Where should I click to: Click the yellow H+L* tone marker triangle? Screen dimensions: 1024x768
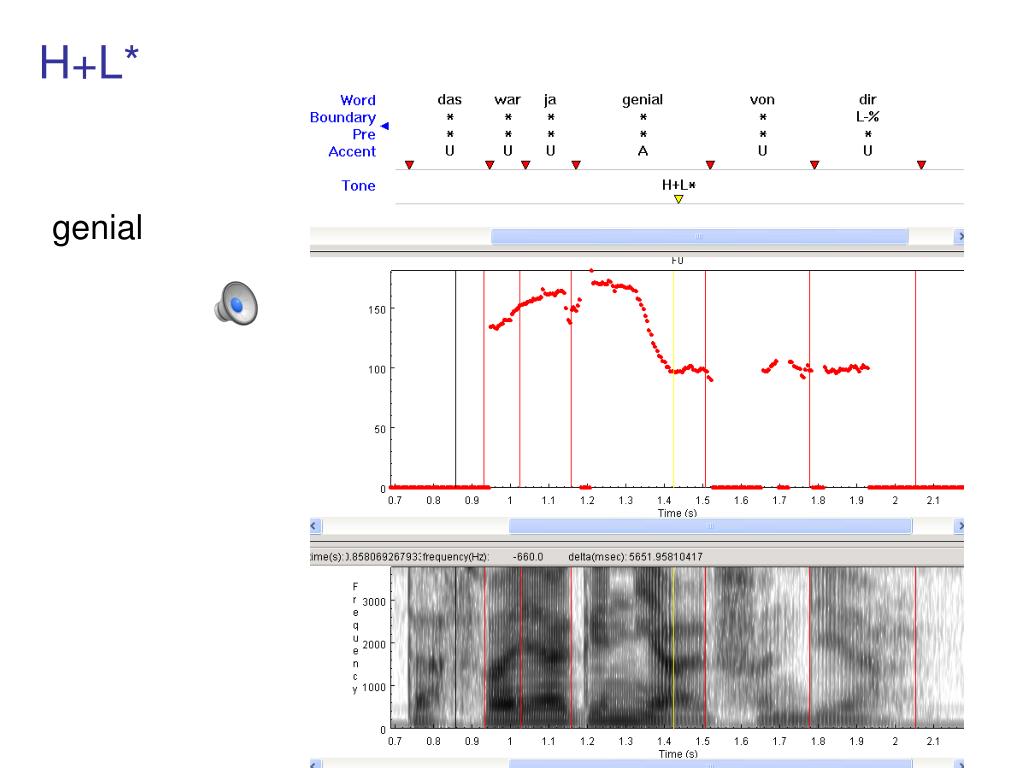(679, 199)
